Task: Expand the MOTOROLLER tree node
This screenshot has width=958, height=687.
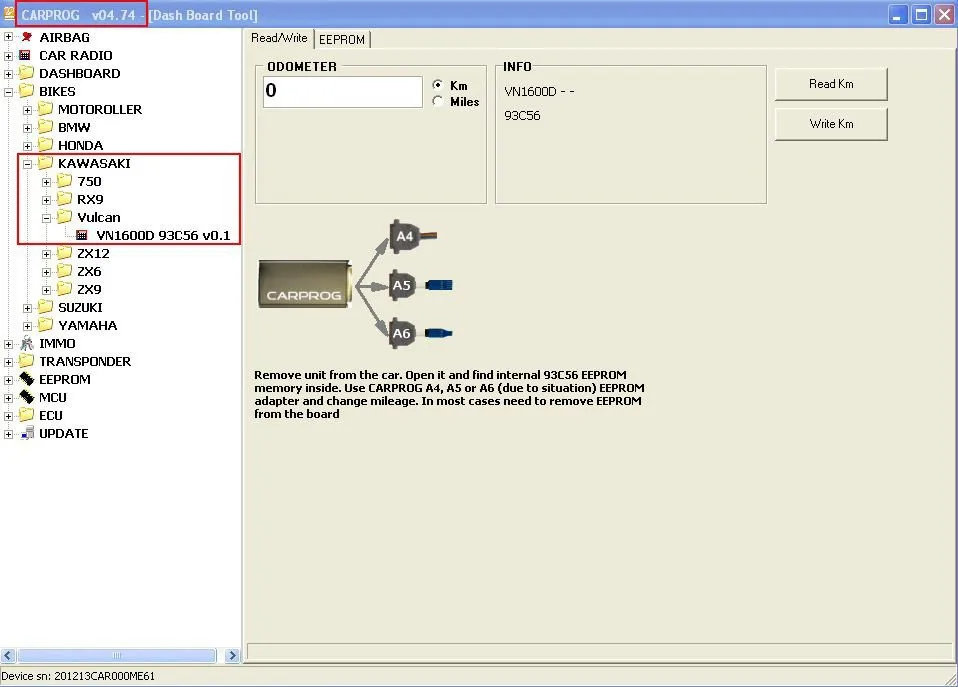Action: [27, 110]
